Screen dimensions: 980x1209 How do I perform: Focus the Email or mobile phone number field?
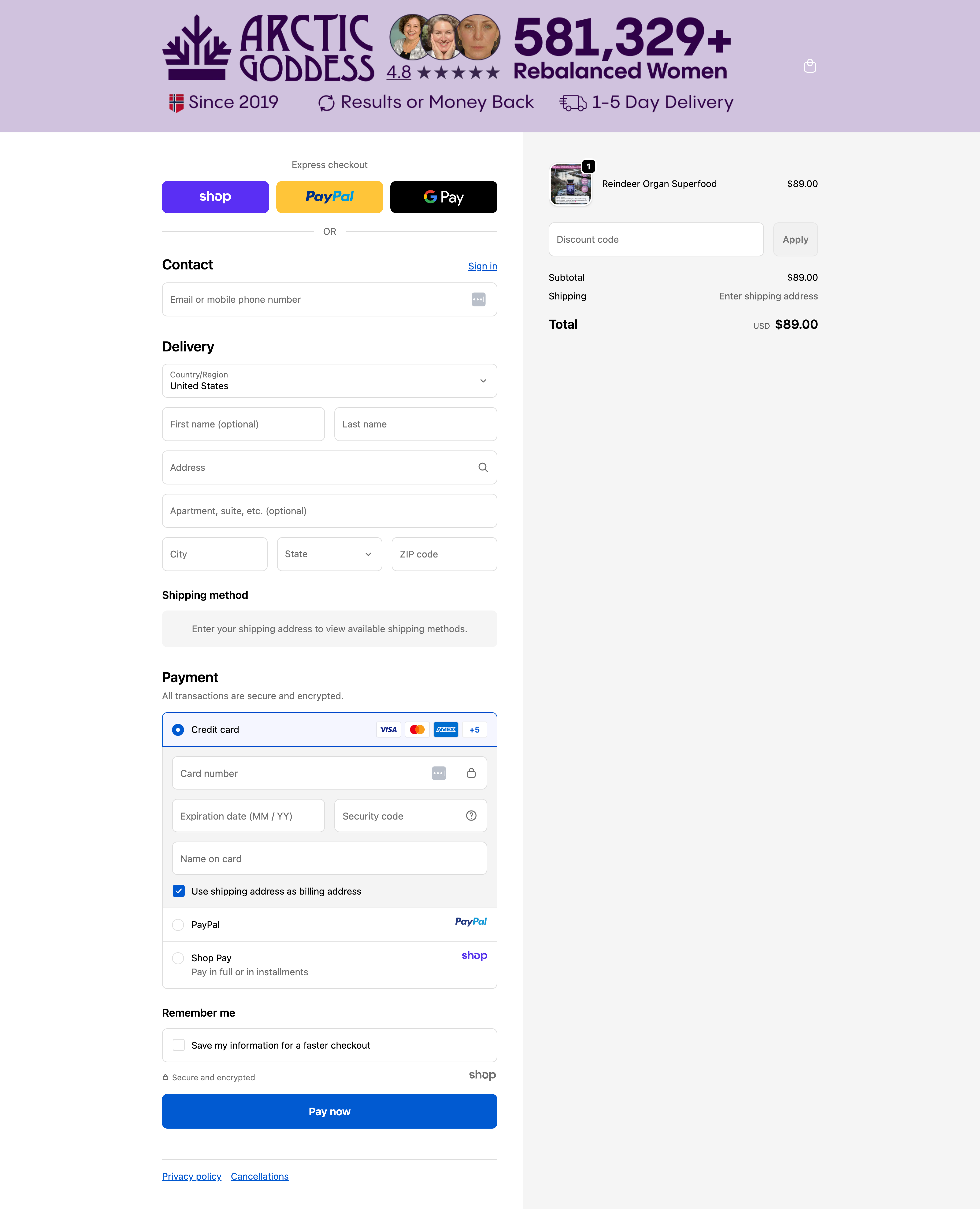click(x=330, y=299)
